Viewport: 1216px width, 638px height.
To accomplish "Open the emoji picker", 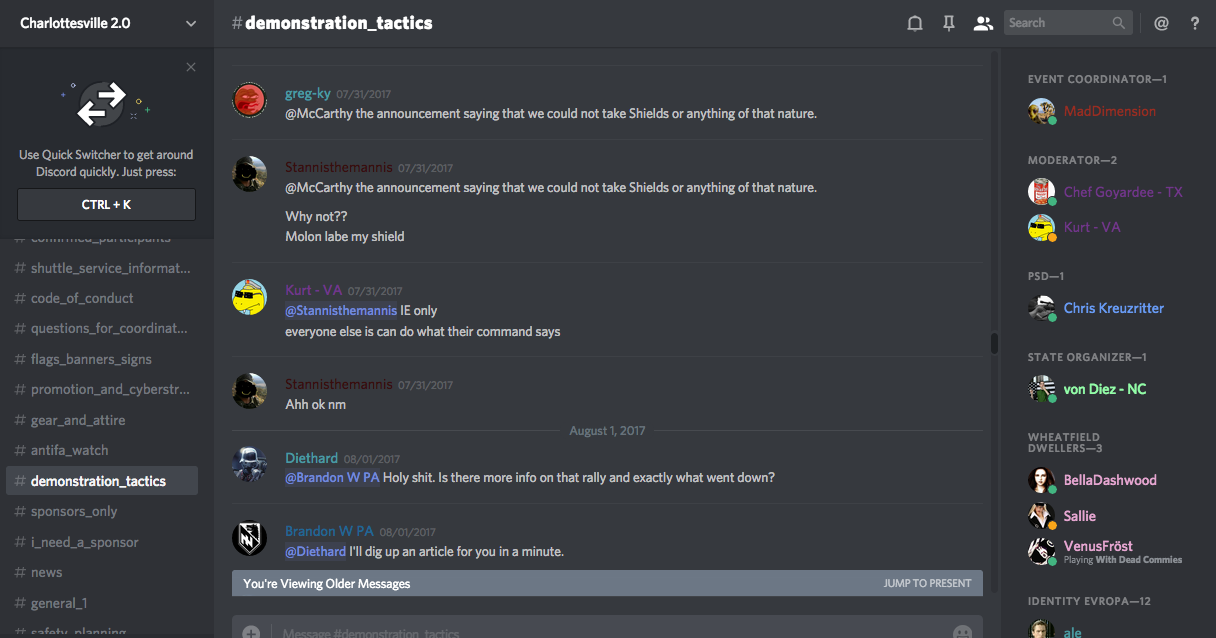I will coord(962,632).
